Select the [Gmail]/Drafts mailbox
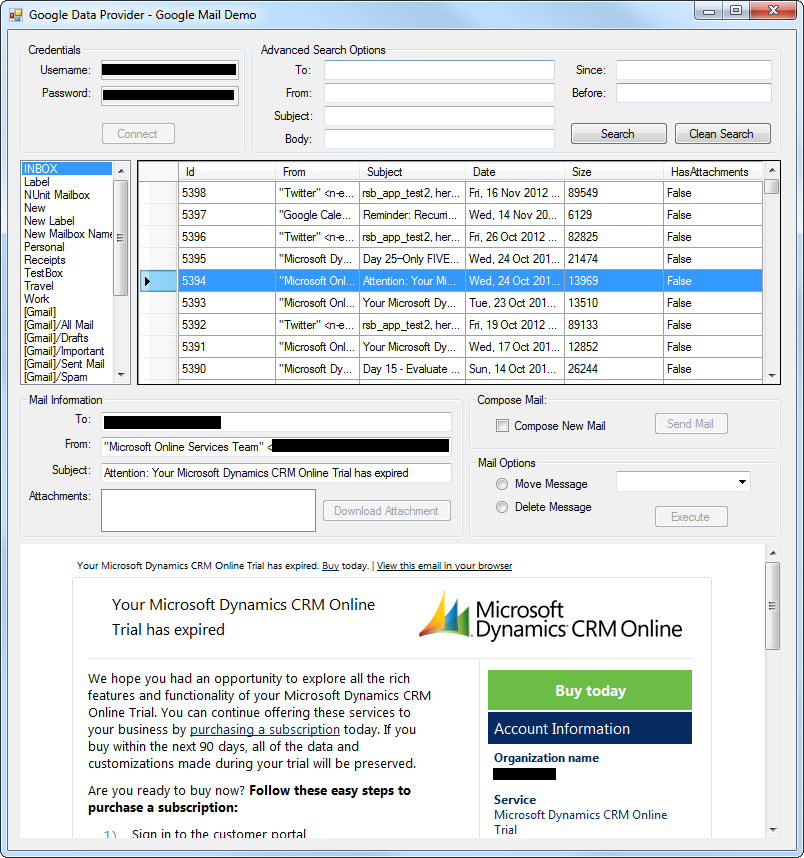 (56, 338)
